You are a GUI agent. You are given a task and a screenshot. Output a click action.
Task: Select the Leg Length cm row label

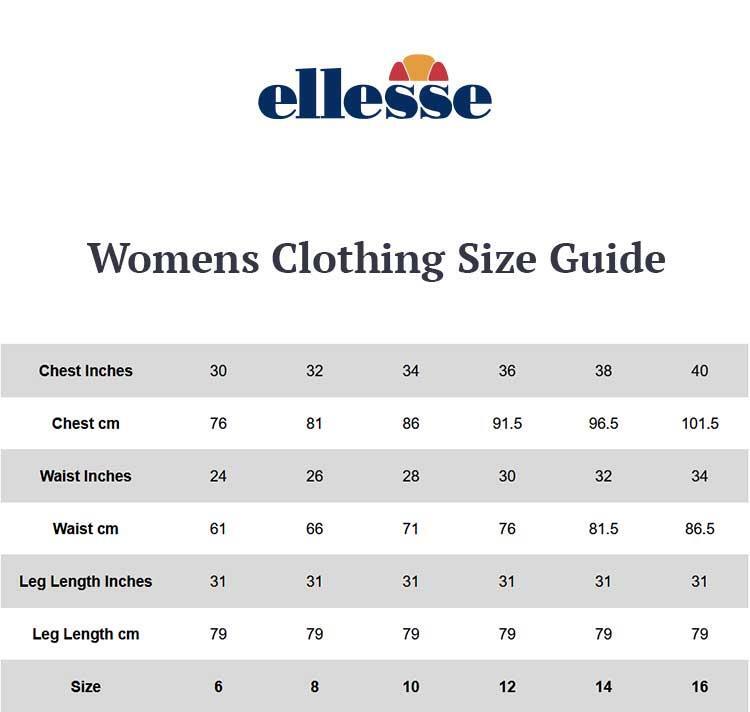coord(86,634)
